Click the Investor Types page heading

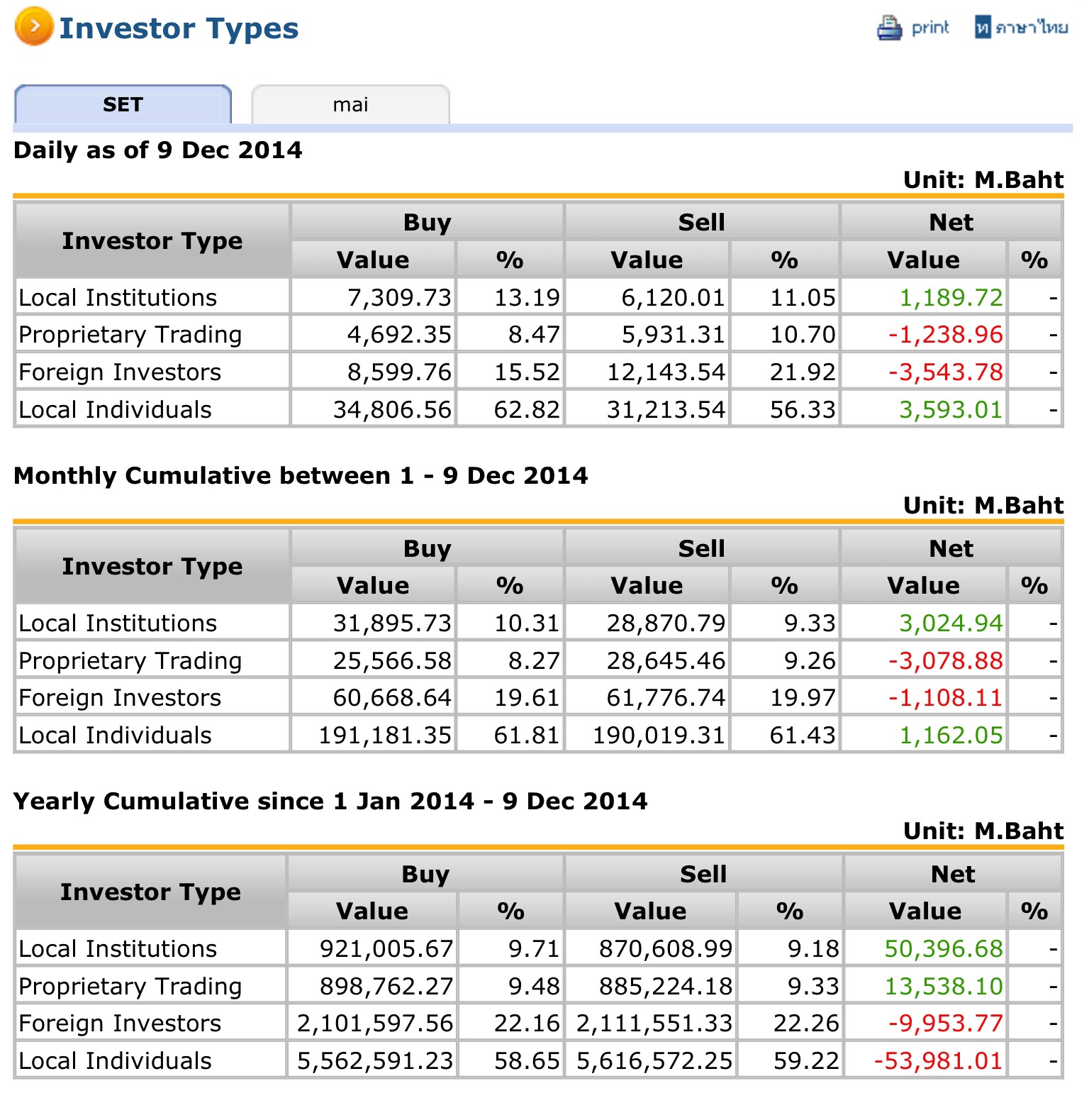pyautogui.click(x=179, y=28)
